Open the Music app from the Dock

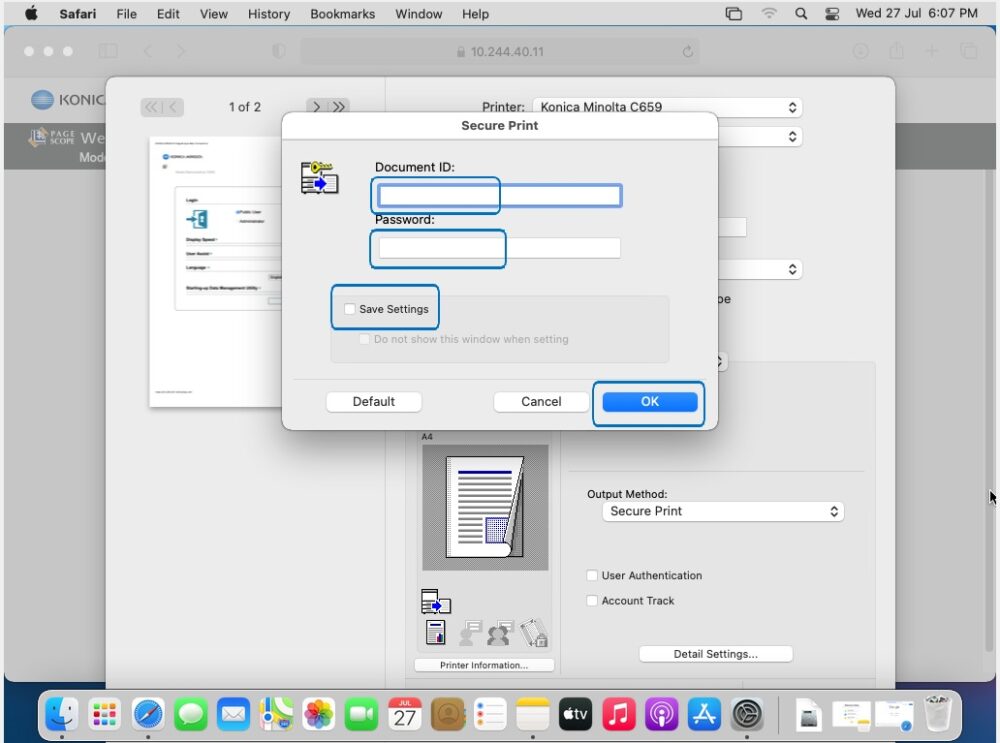tap(618, 714)
